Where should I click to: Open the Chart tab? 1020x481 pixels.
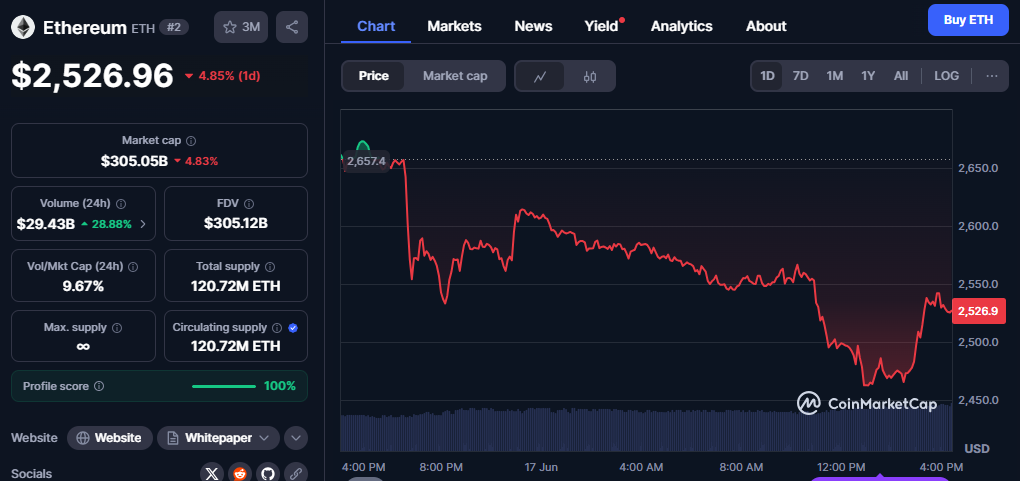click(x=376, y=26)
